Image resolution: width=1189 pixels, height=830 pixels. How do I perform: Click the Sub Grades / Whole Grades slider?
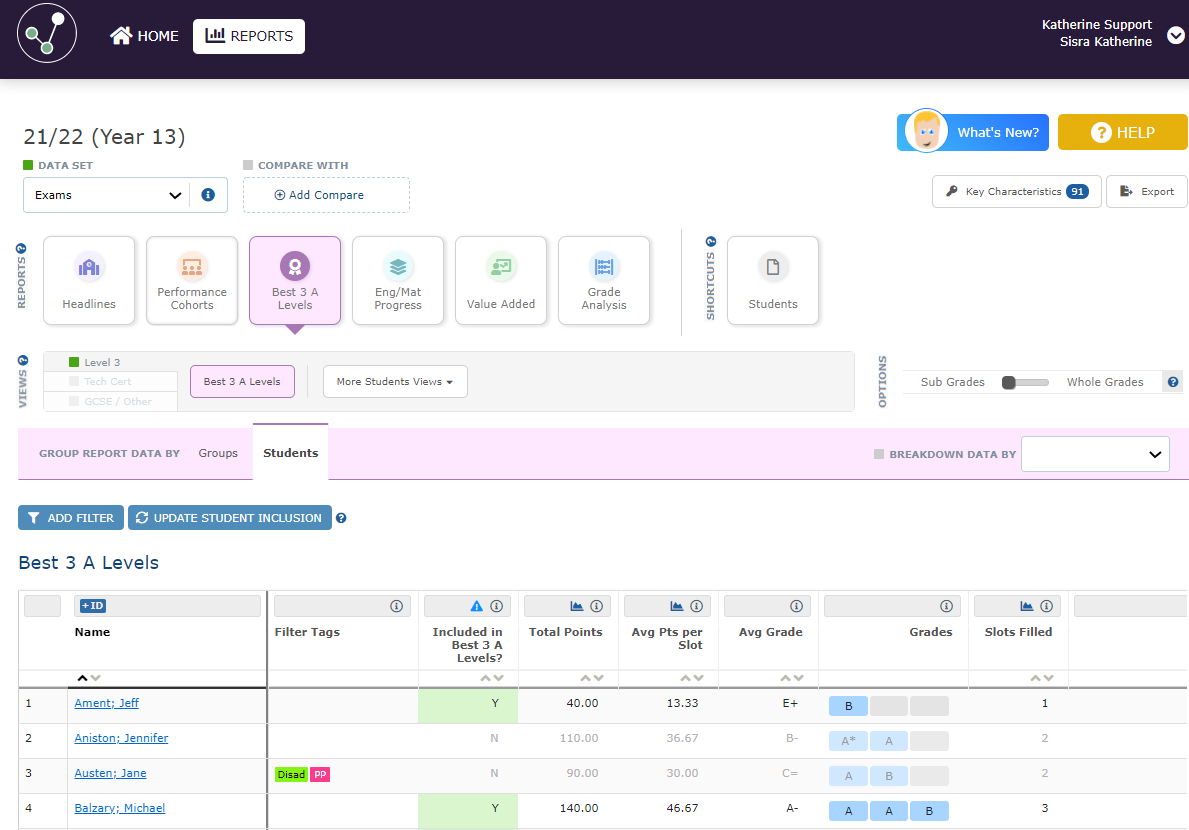point(1025,382)
